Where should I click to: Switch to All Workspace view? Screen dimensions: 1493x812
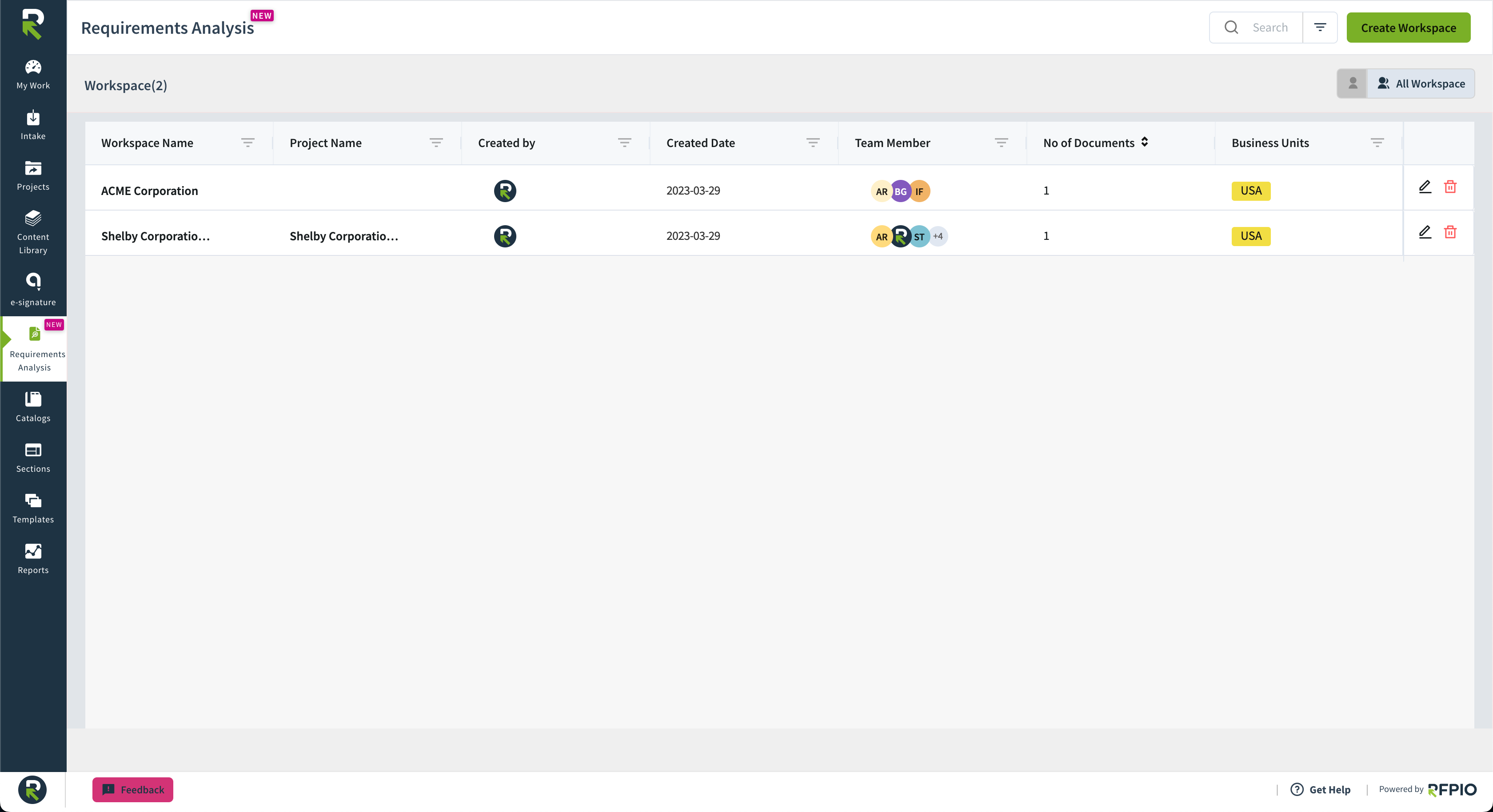tap(1421, 84)
